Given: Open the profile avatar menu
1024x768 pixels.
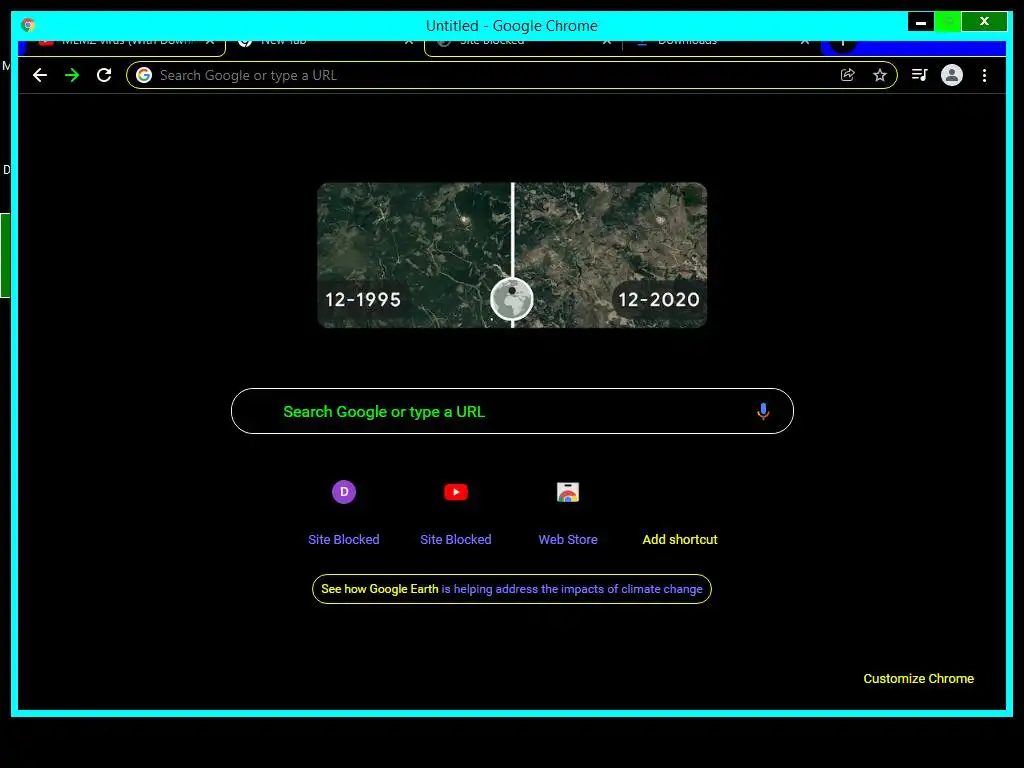Looking at the screenshot, I should pyautogui.click(x=952, y=75).
